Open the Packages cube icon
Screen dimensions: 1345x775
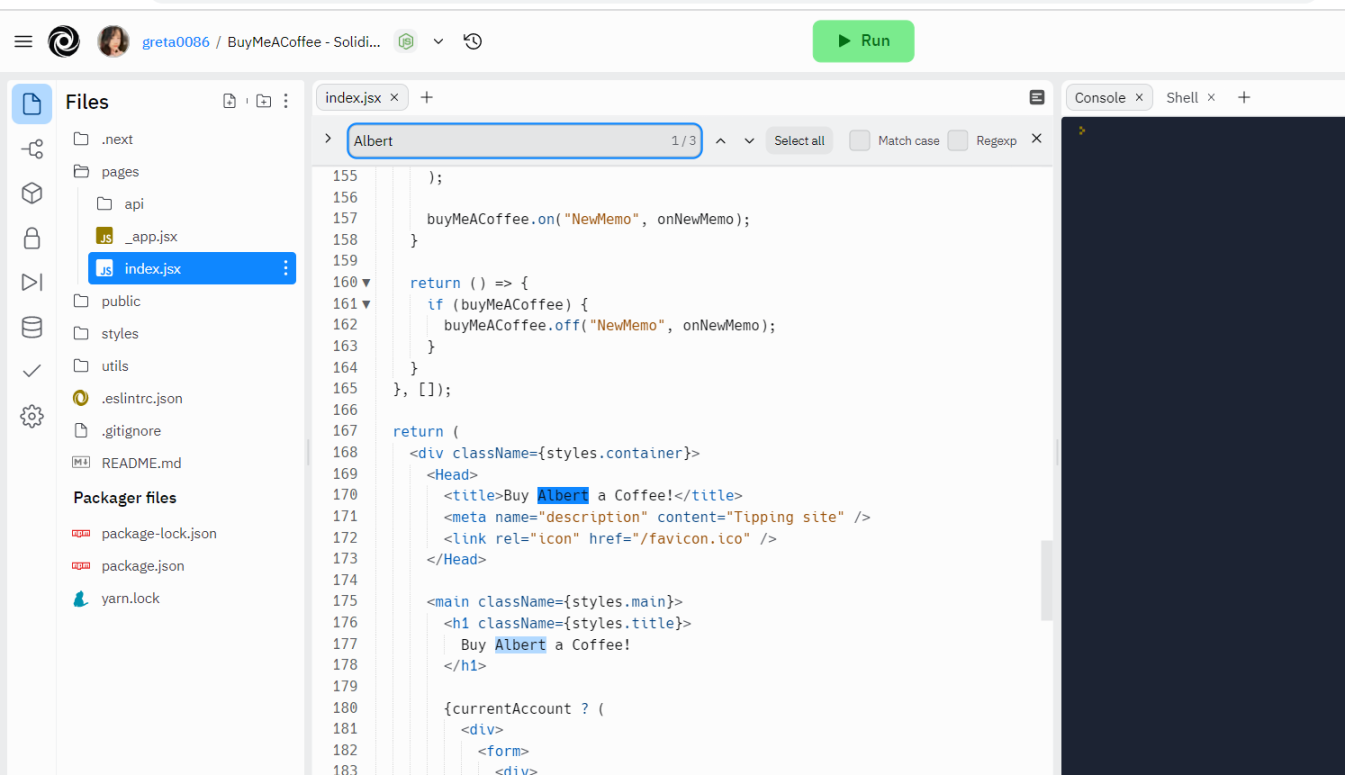(32, 193)
